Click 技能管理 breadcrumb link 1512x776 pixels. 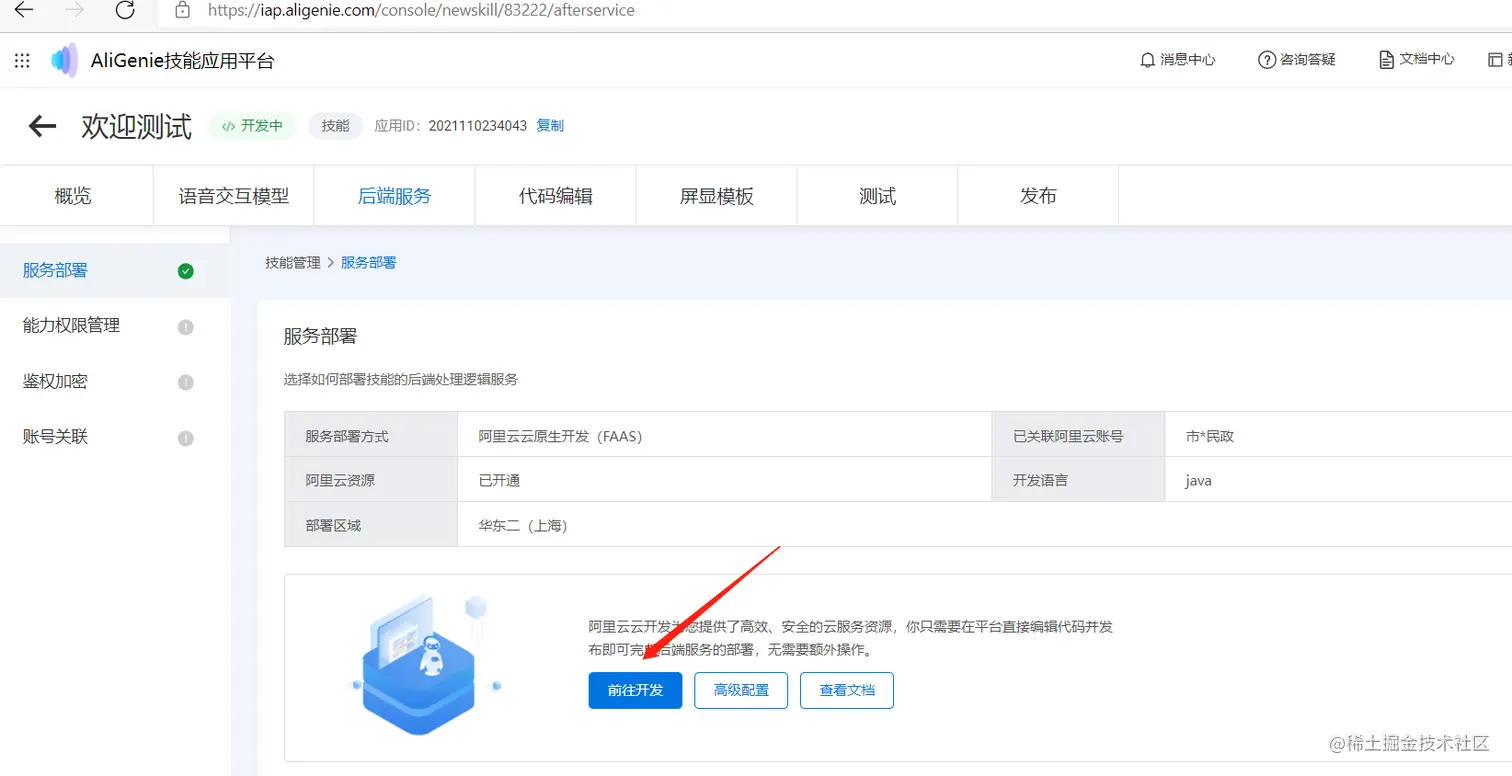click(293, 263)
